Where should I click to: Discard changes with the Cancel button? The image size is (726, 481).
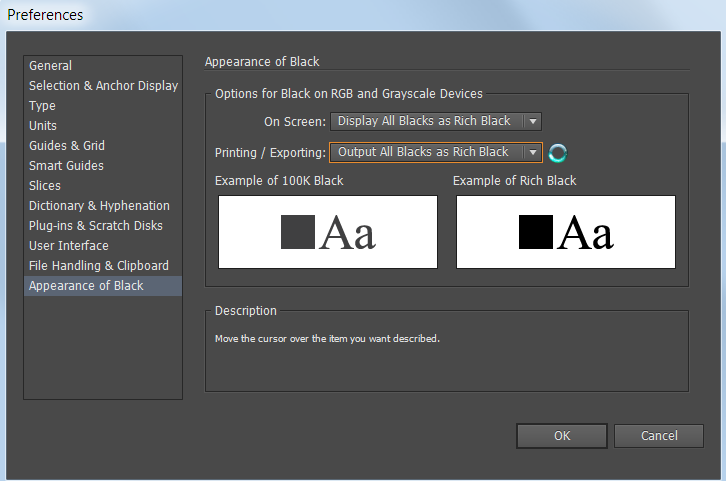click(659, 436)
